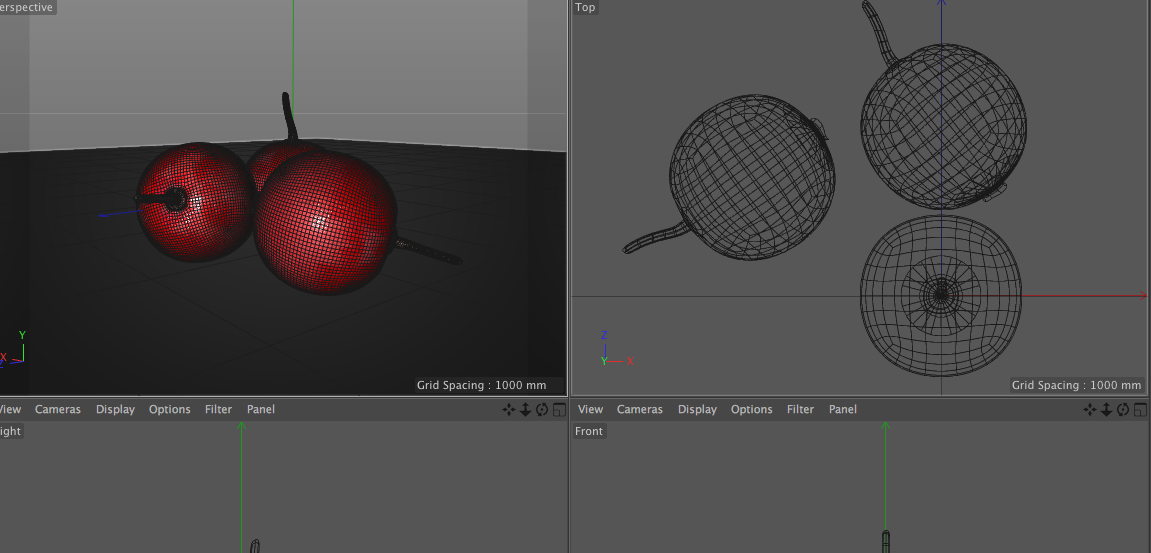Open Filter menu of the Front viewport
Viewport: 1151px width, 553px height.
click(800, 409)
